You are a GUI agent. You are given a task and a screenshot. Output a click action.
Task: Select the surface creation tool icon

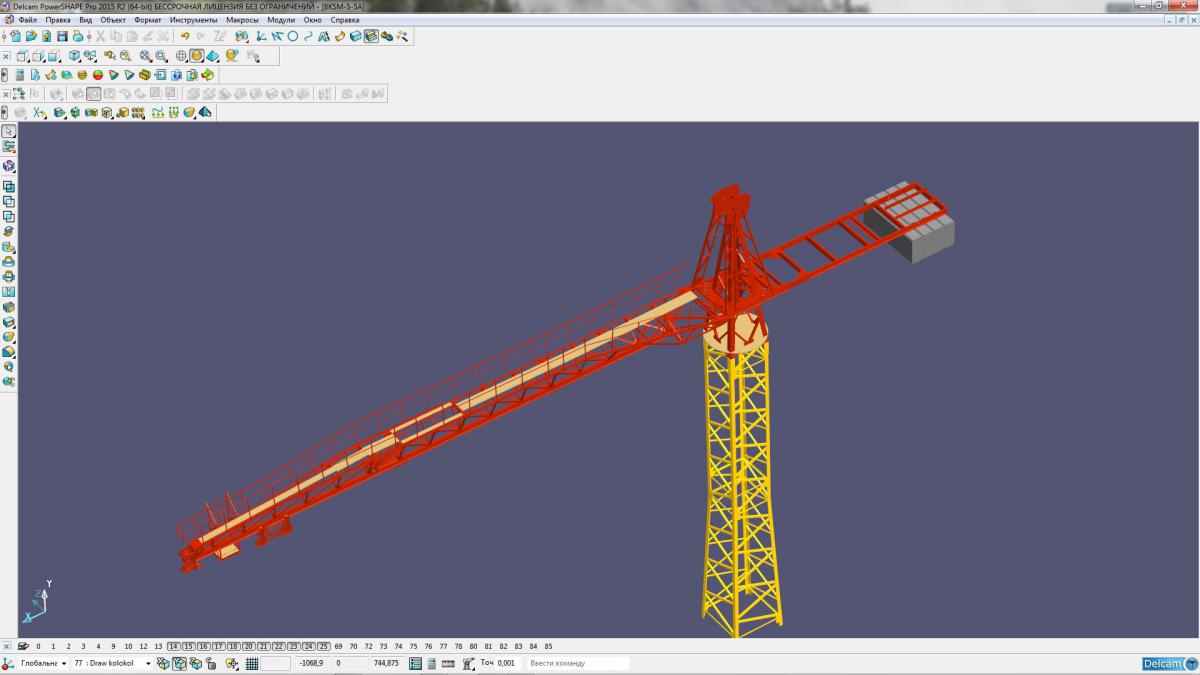click(340, 36)
